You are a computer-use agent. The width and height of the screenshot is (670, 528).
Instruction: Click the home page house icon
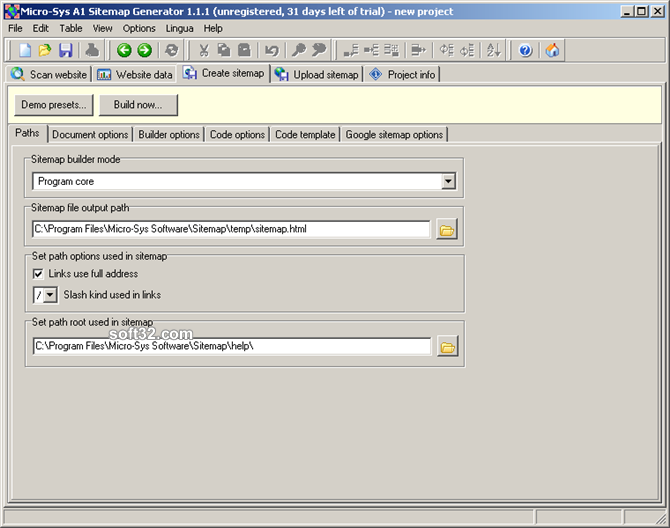552,50
